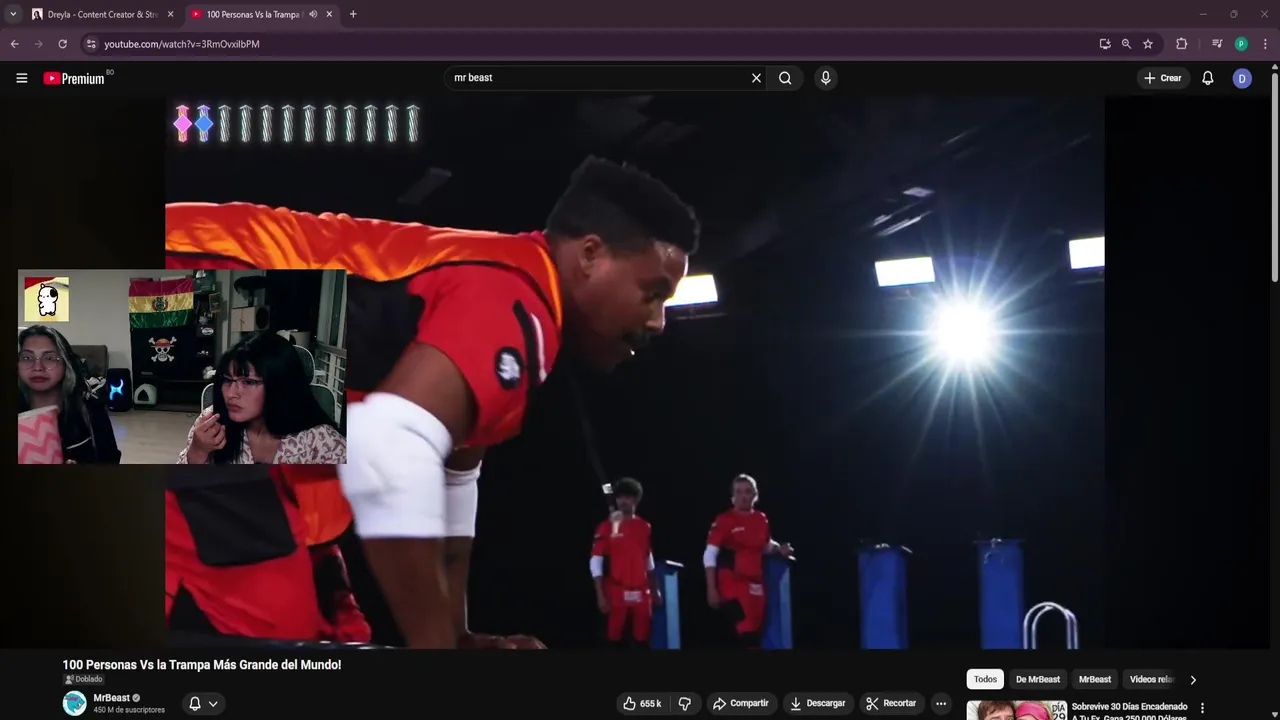Open options menu for Sobrevive 30 Días video
This screenshot has height=720, width=1280.
point(1202,708)
